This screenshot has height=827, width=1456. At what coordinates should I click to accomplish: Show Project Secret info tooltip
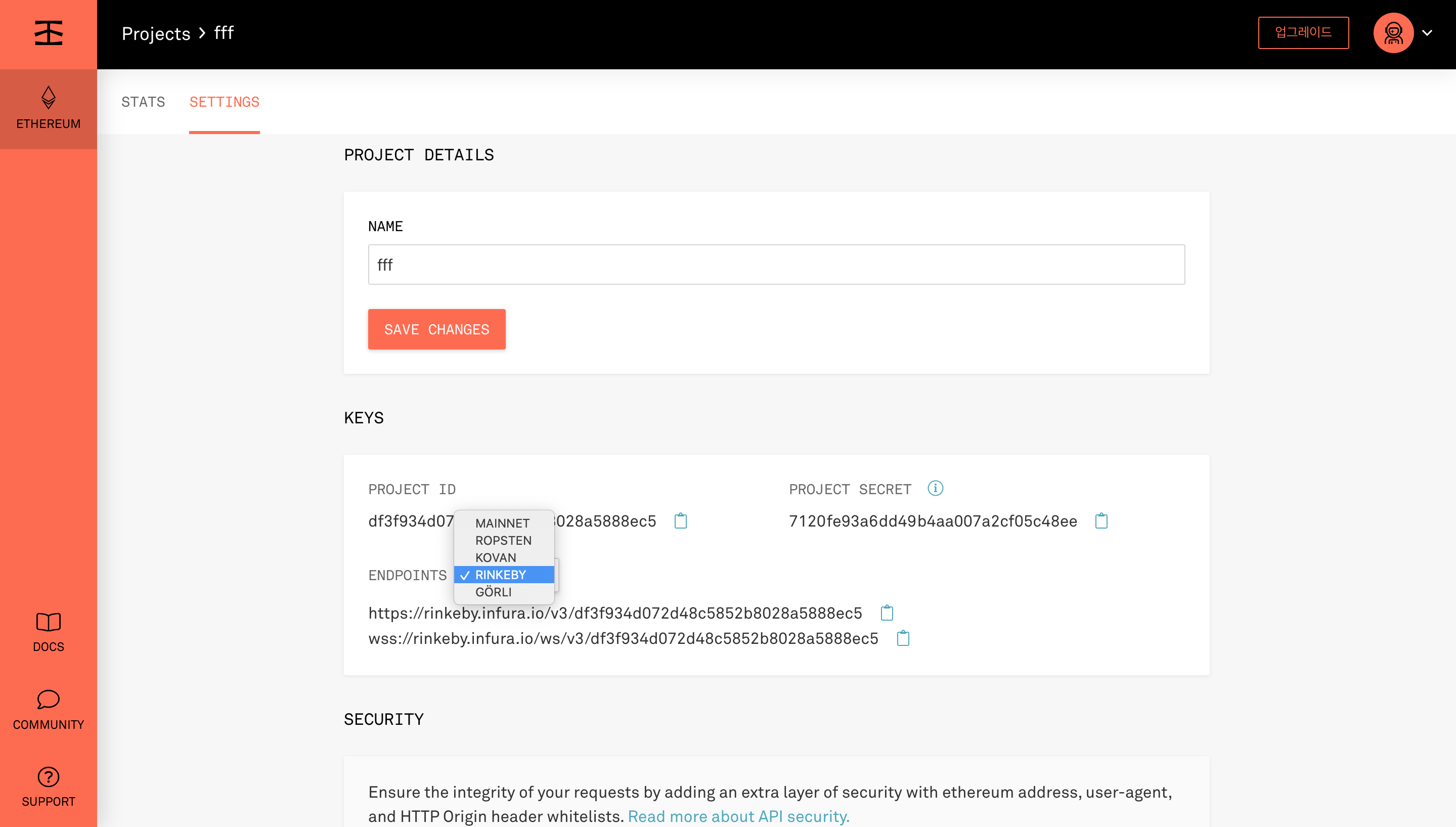(x=935, y=488)
